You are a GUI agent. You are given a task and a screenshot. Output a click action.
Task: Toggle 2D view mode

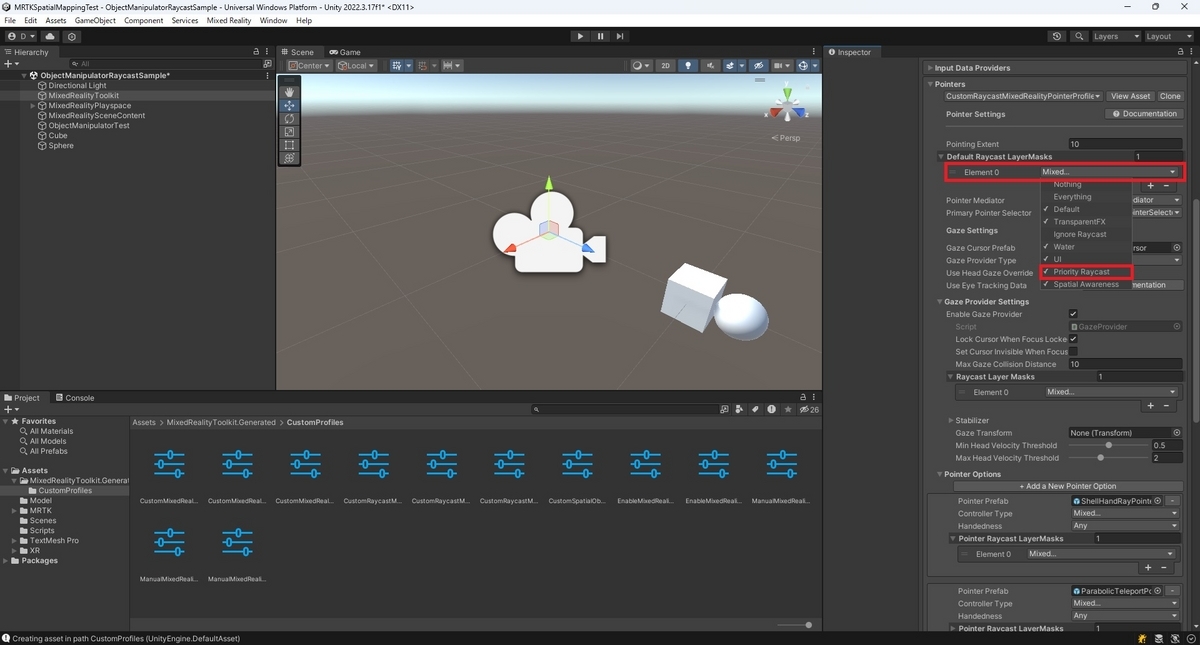[666, 66]
